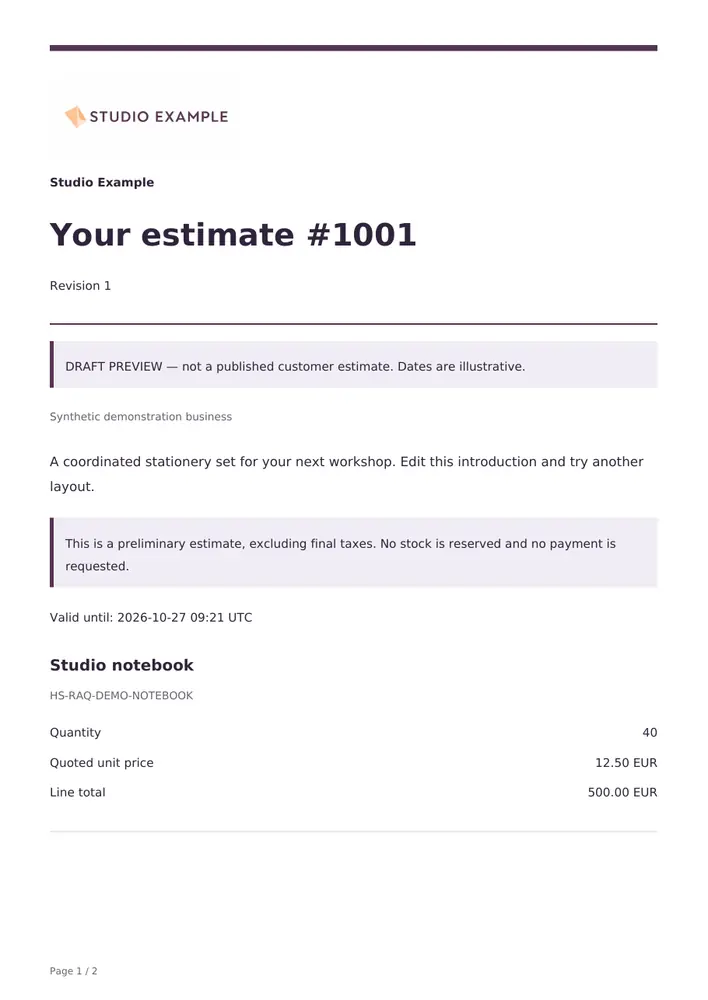Click the preliminary estimate disclaimer box
Image resolution: width=708 pixels, height=1000 pixels.
coord(353,552)
